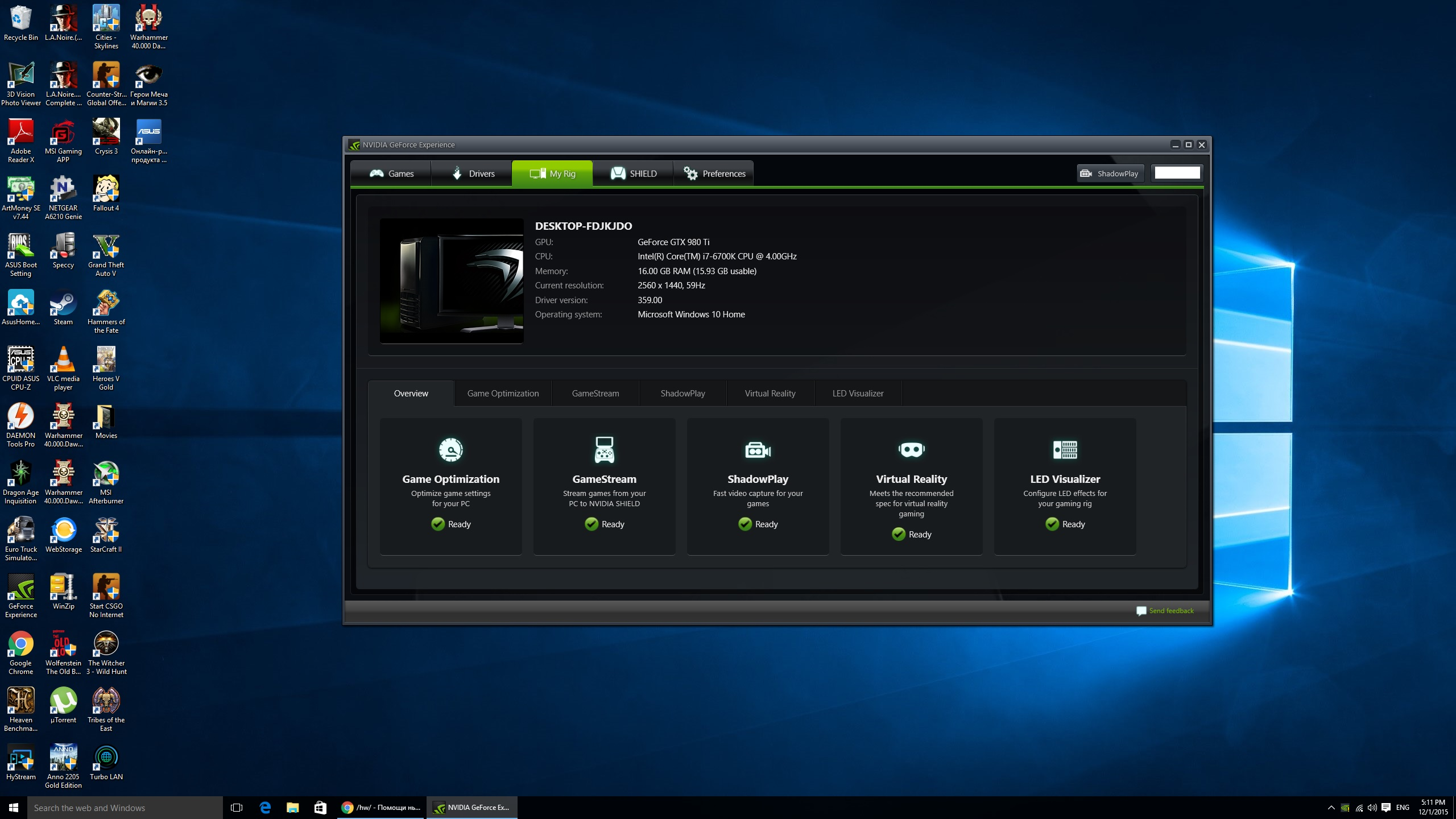Screen dimensions: 1456x819
Task: Click the PC rig thumbnail image
Action: pos(452,281)
